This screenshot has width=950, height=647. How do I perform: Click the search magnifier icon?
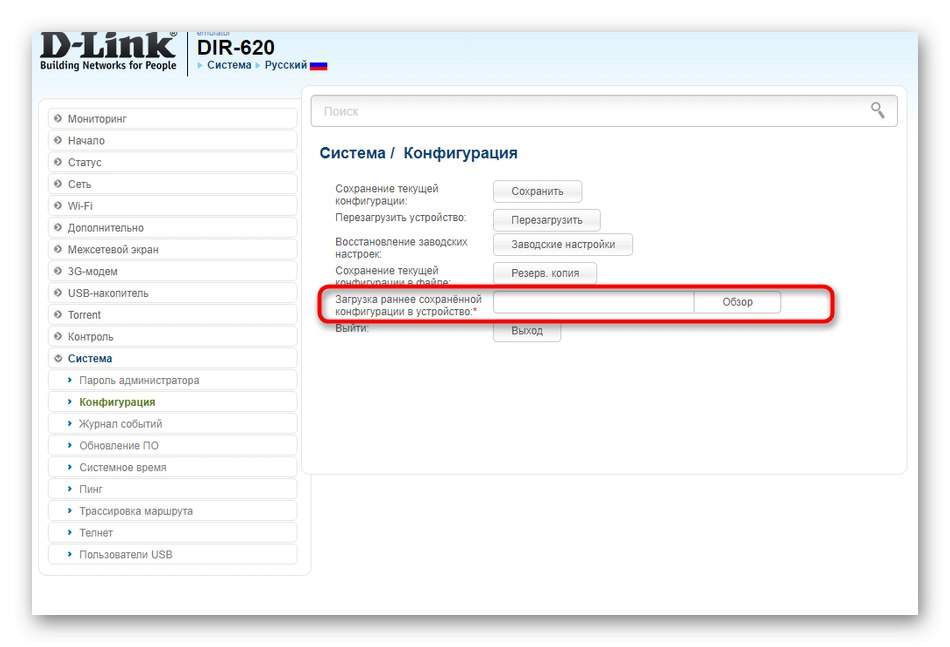[877, 111]
